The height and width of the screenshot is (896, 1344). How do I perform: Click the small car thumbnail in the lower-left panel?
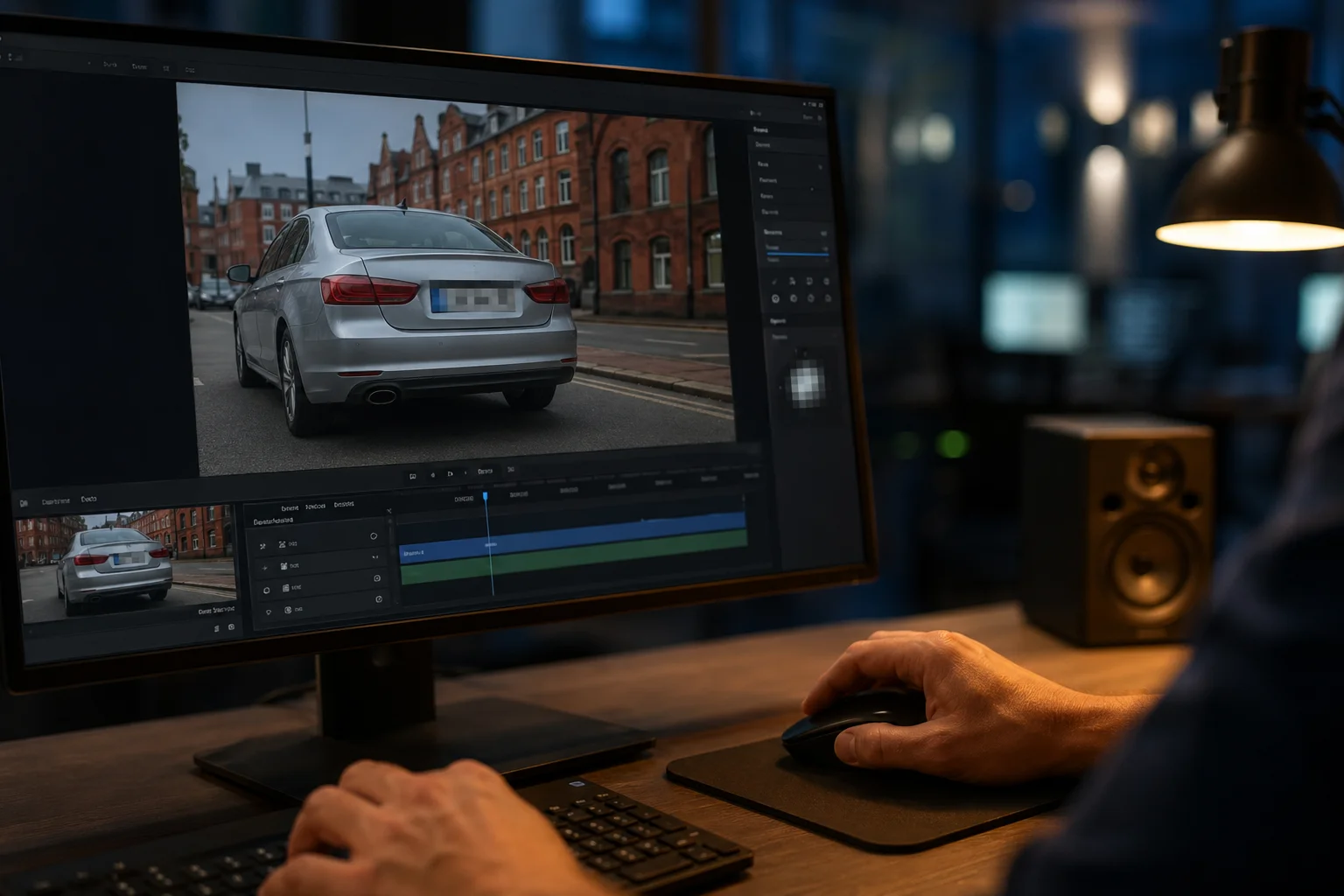pyautogui.click(x=126, y=563)
